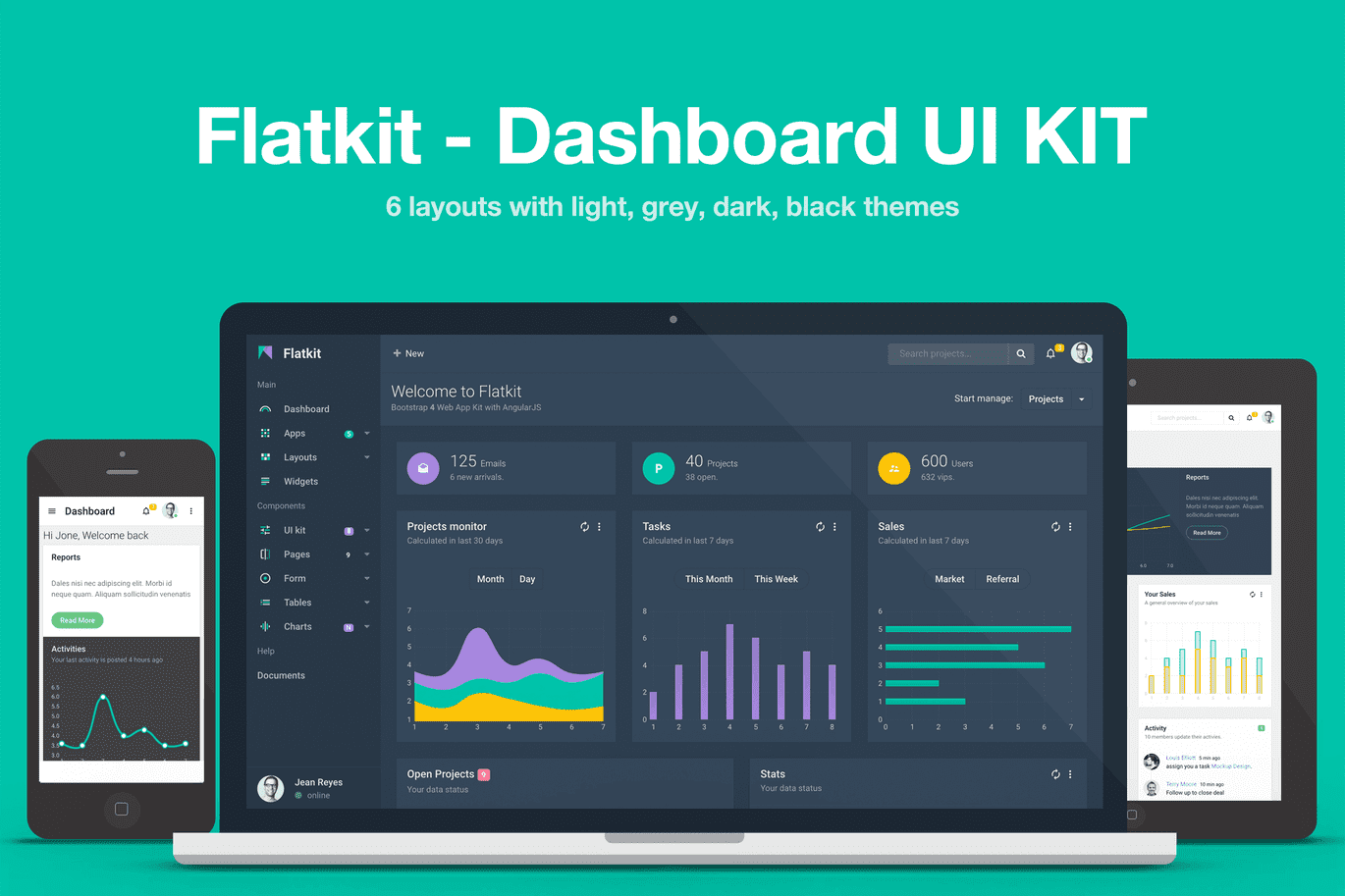The width and height of the screenshot is (1345, 896).
Task: Click the Open Projects pink badge
Action: pyautogui.click(x=484, y=774)
